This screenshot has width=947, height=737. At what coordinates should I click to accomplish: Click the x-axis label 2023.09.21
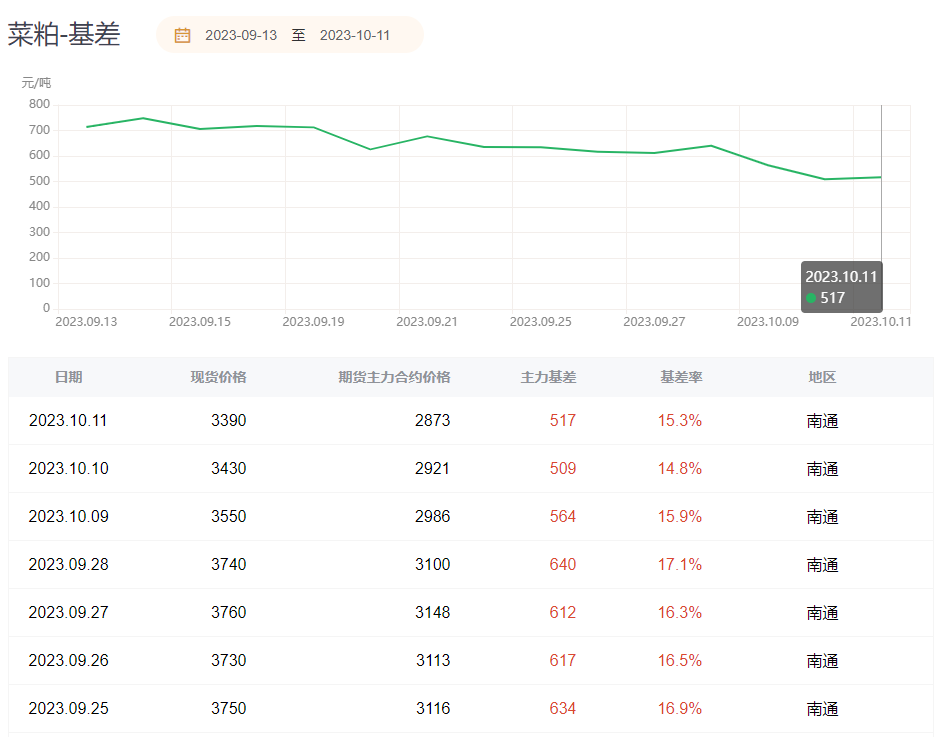(x=427, y=321)
